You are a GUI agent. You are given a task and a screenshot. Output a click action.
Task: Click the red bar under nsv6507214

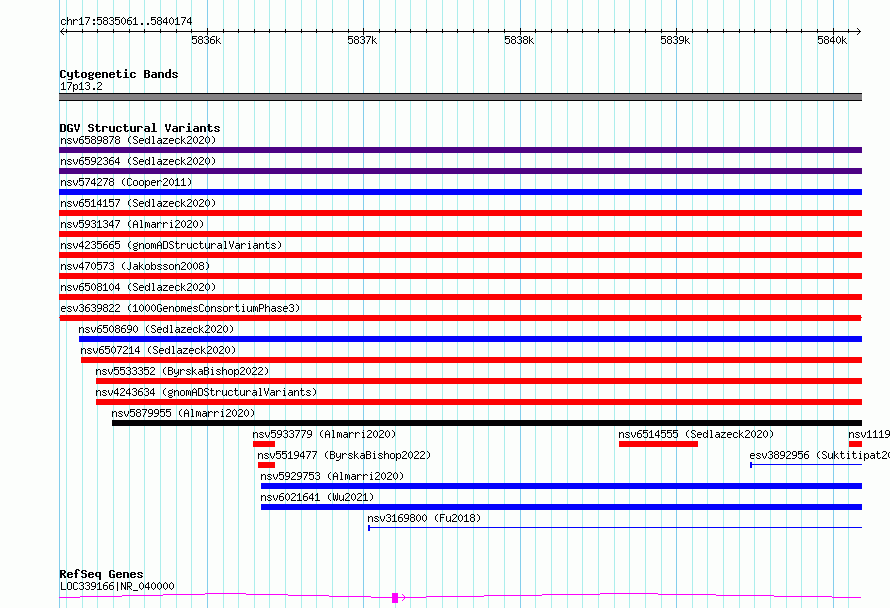pyautogui.click(x=472, y=360)
